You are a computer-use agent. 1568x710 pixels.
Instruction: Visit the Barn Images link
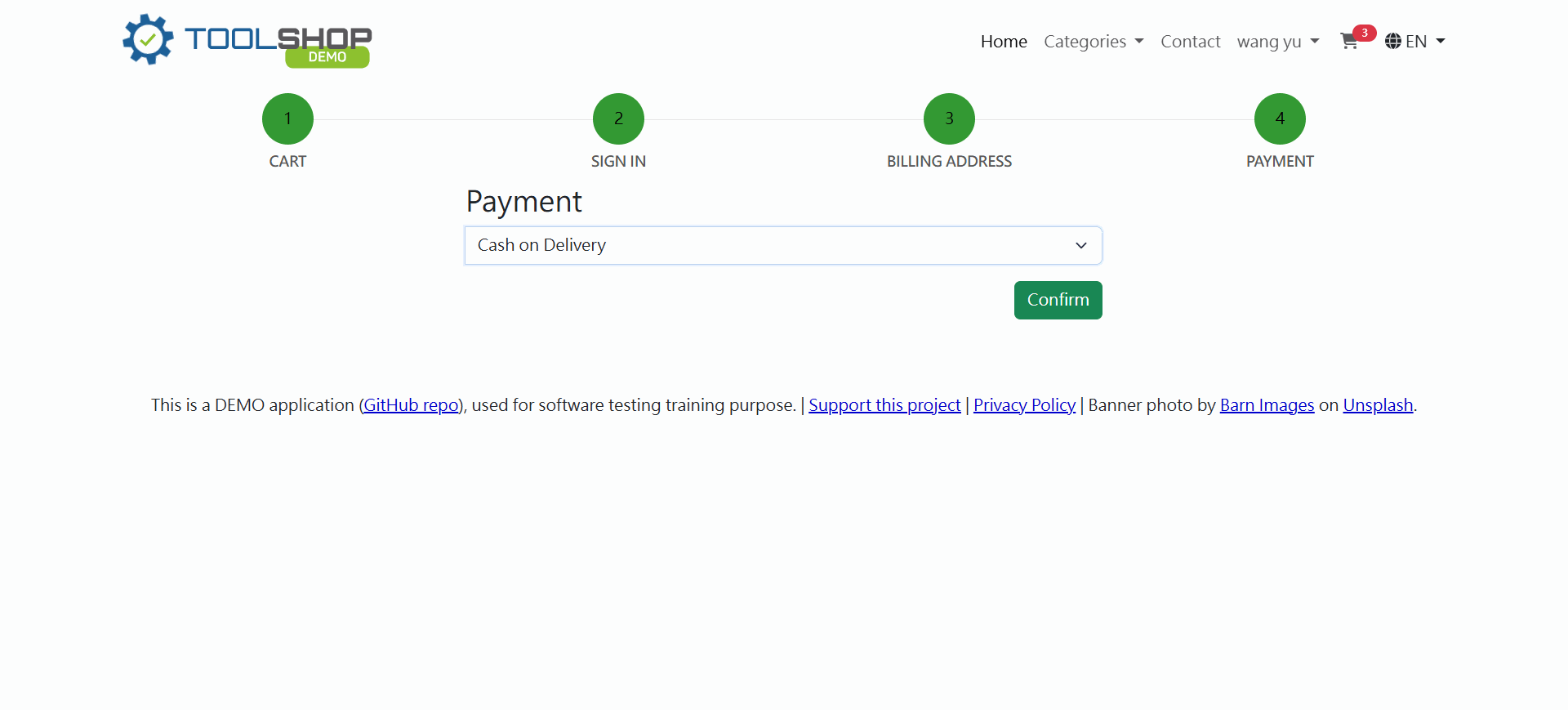coord(1267,405)
